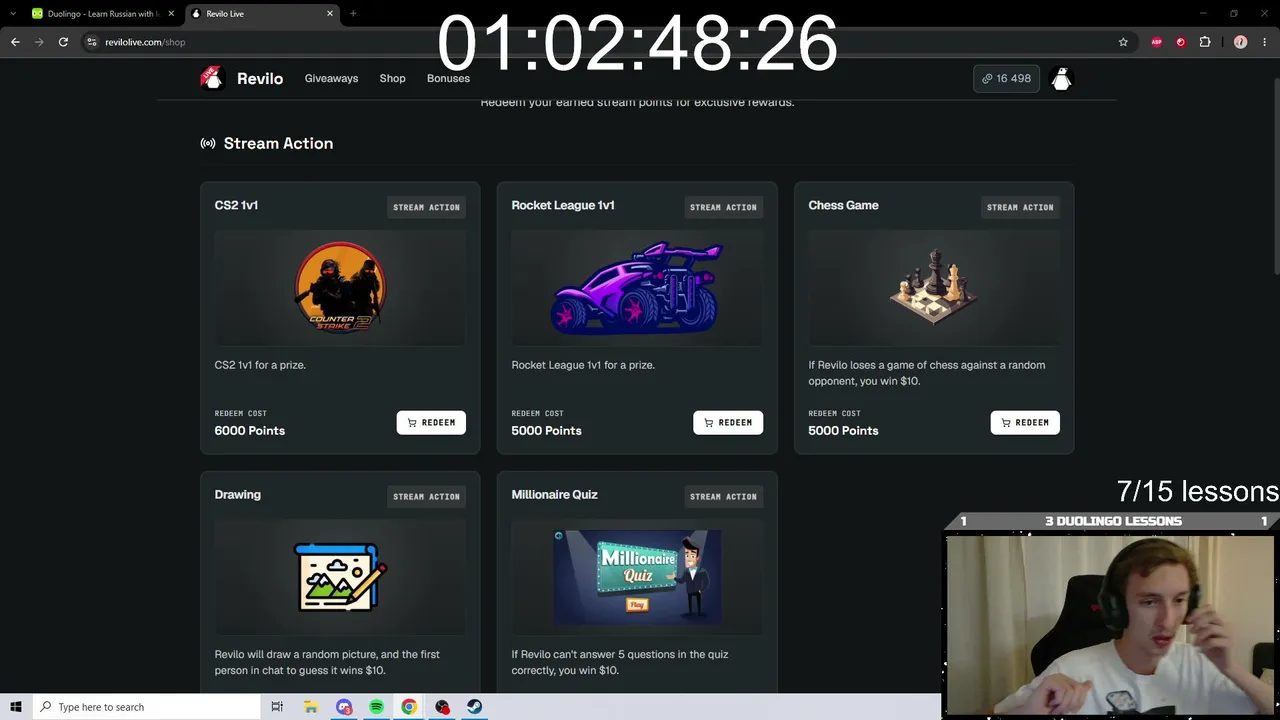The width and height of the screenshot is (1280, 720).
Task: Click the Stream Action broadcast icon
Action: click(x=208, y=143)
